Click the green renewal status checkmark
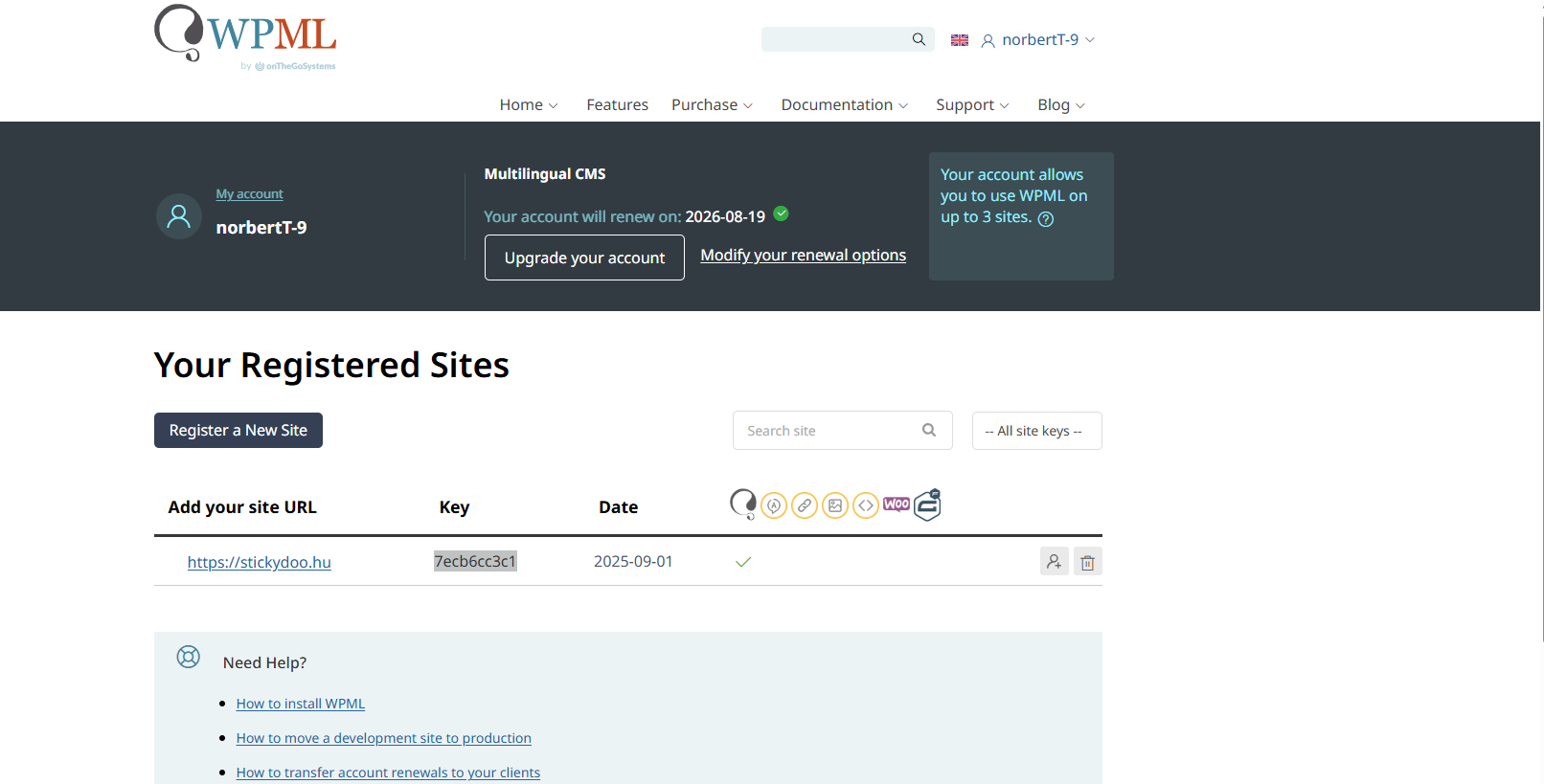Viewport: 1544px width, 784px height. (781, 213)
